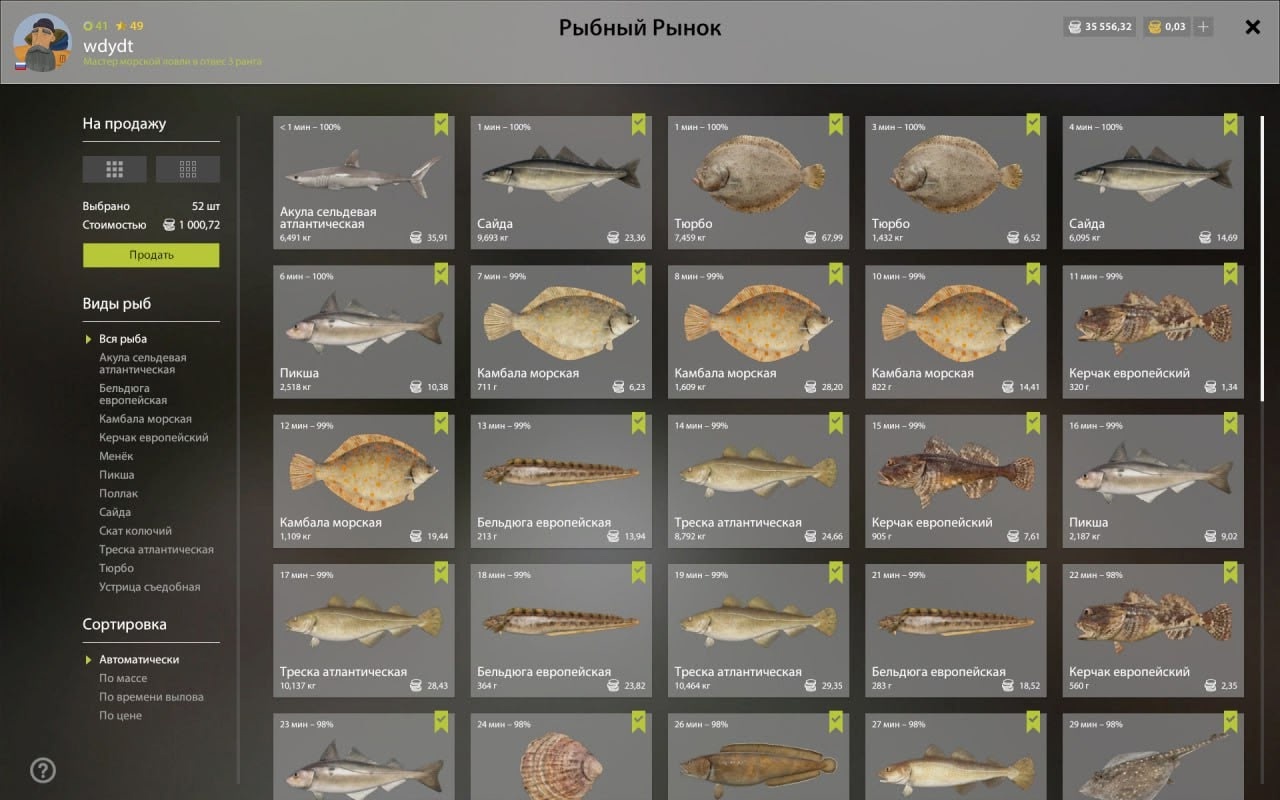This screenshot has width=1280, height=800.
Task: Sort fish По массе
Action: [x=123, y=679]
